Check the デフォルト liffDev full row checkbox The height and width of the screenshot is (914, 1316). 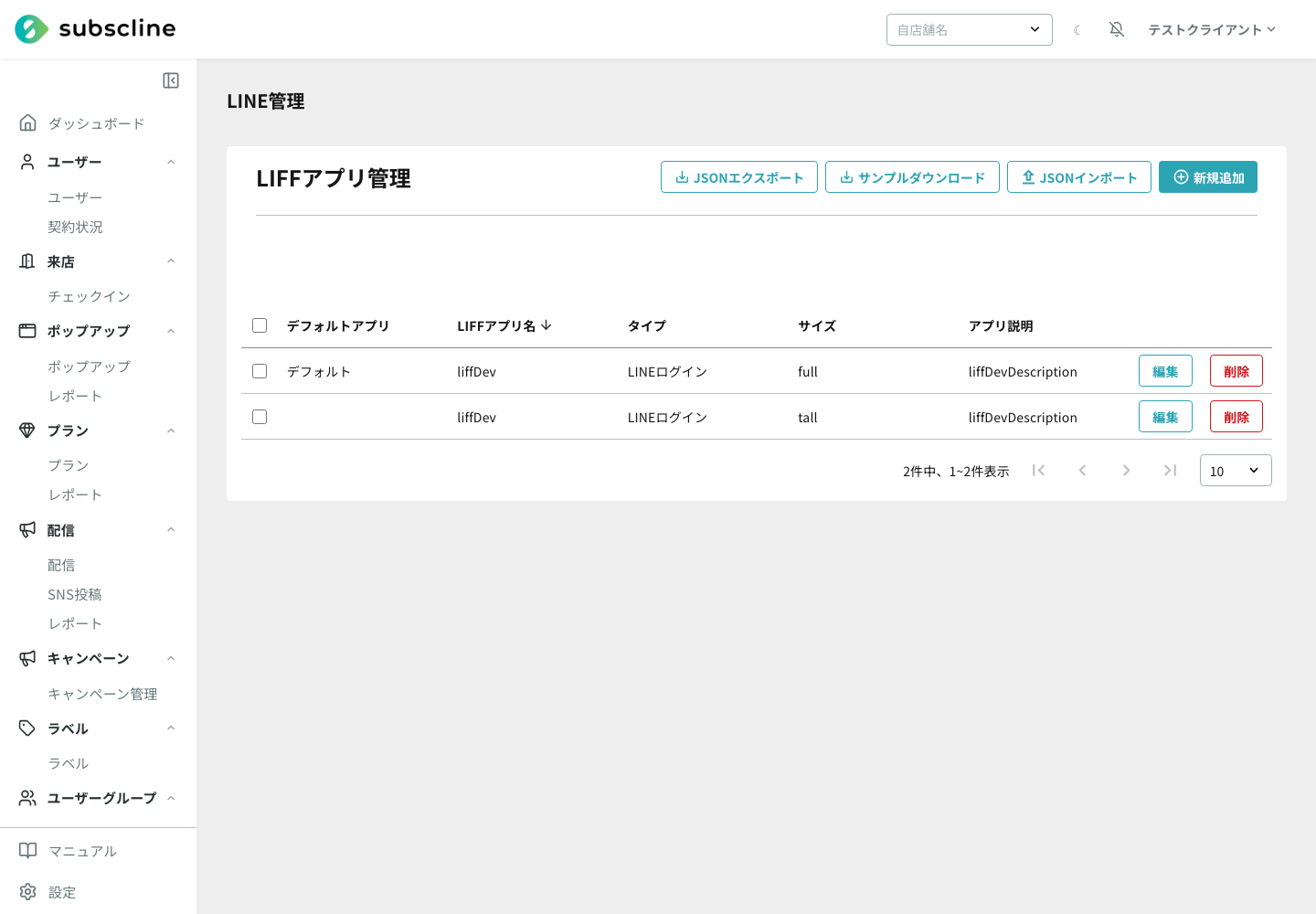260,371
